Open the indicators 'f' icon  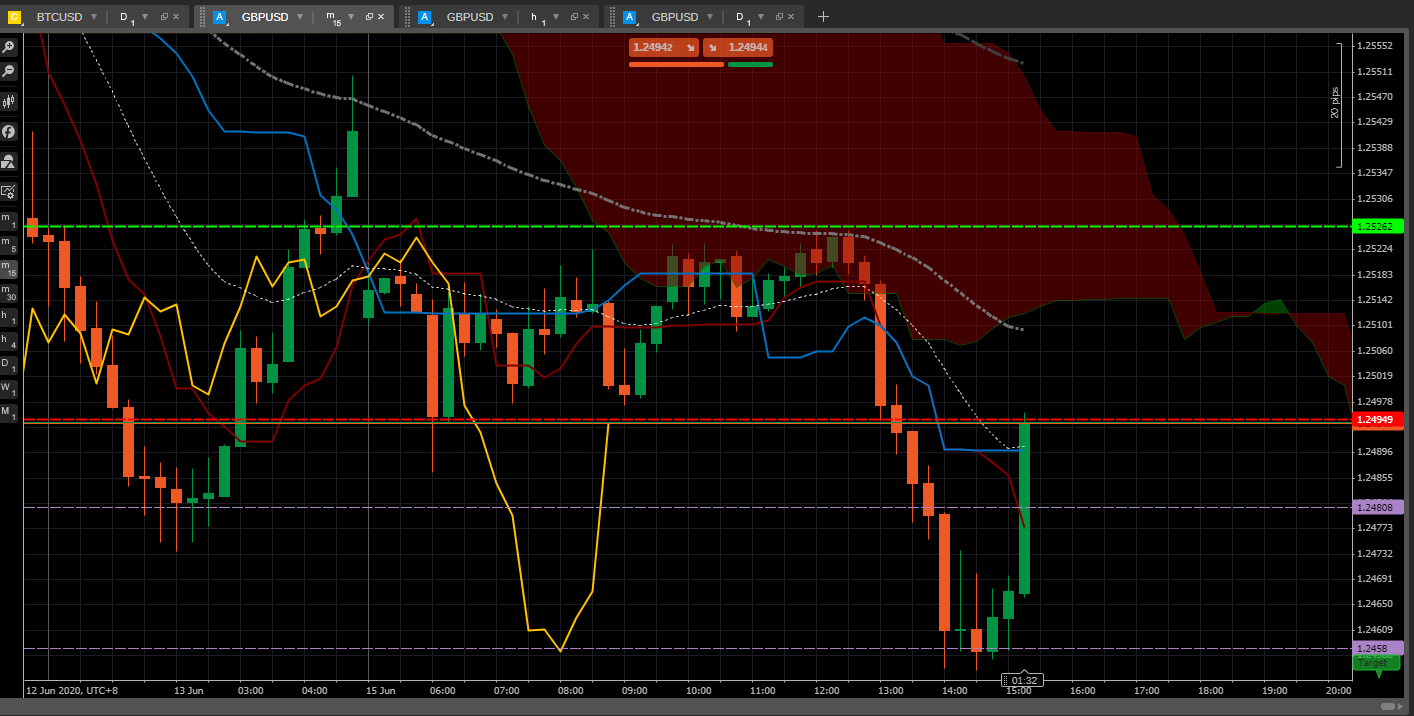pyautogui.click(x=8, y=131)
